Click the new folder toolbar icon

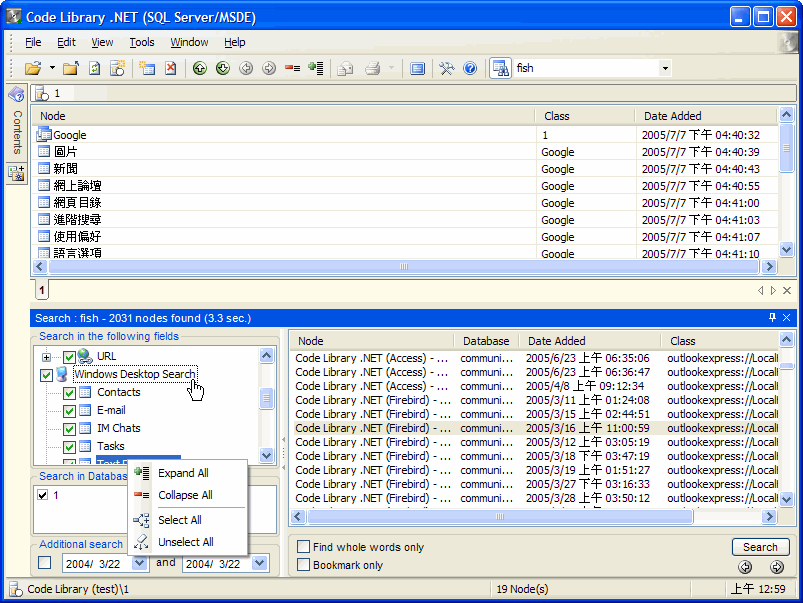click(71, 68)
